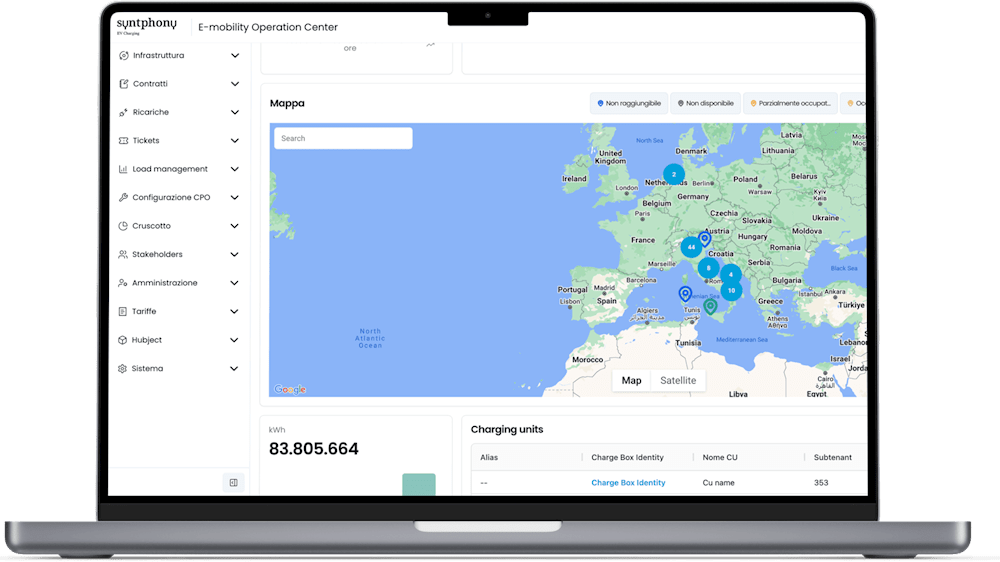The height and width of the screenshot is (562, 1000).
Task: Click the Sistema gear icon
Action: coord(123,369)
